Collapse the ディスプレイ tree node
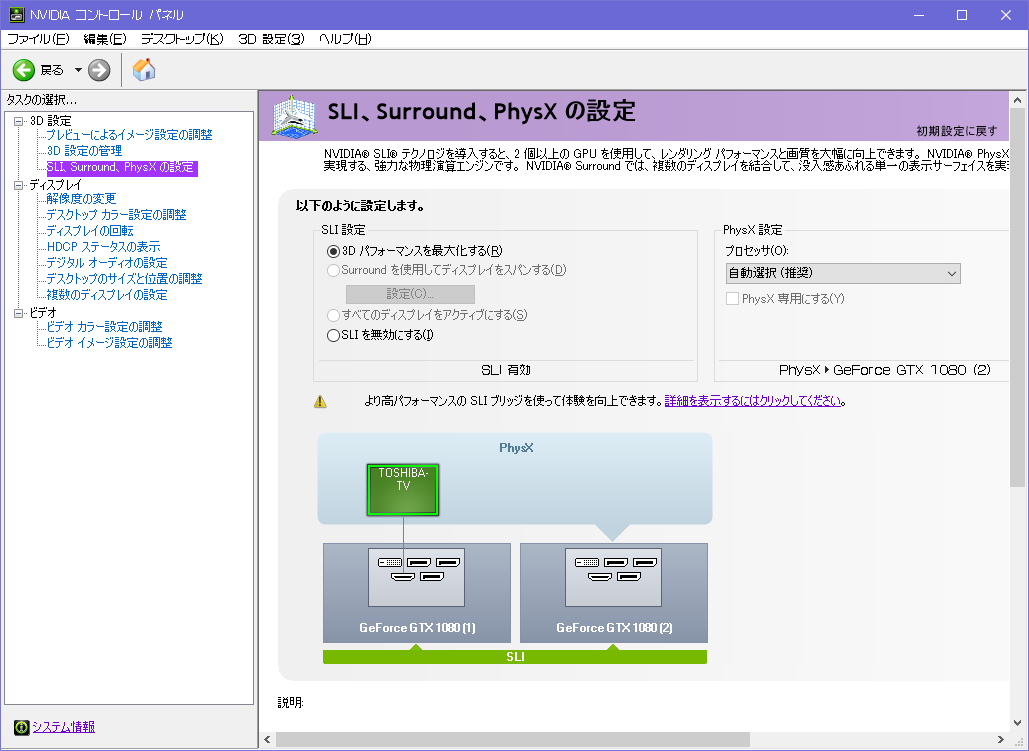This screenshot has width=1029, height=751. (18, 185)
